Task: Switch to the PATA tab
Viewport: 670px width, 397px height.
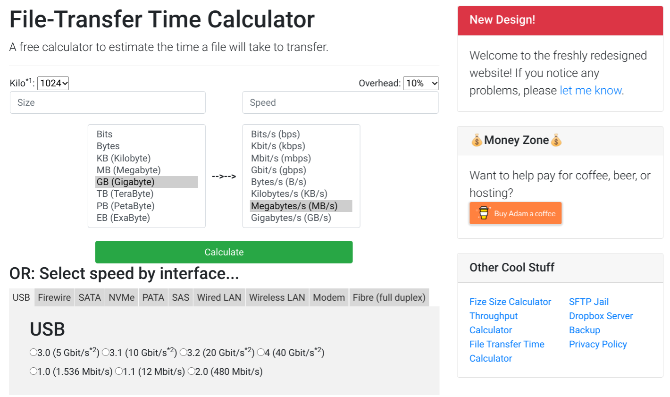Action: (x=153, y=297)
